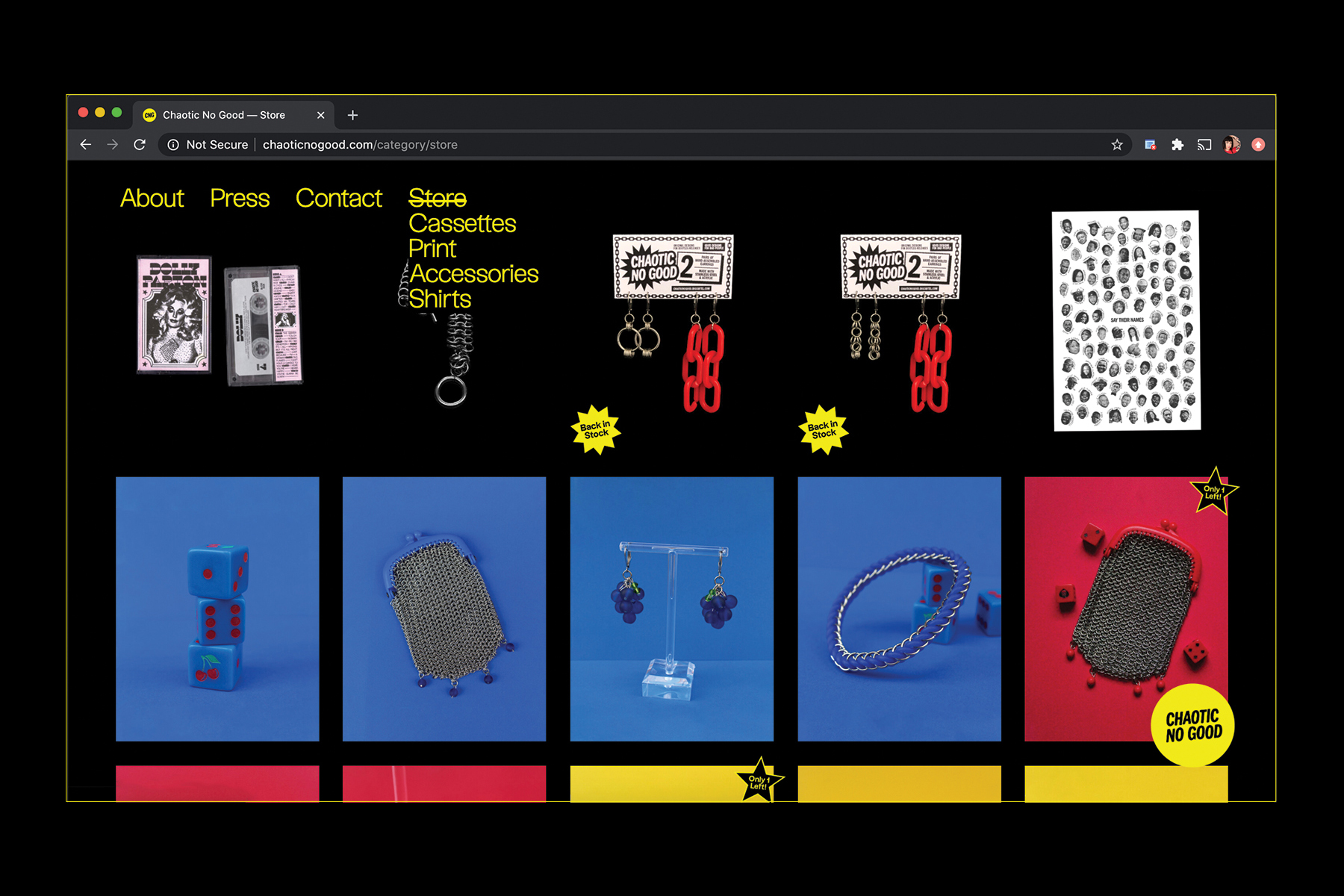Click the Not Secure site info icon
The width and height of the screenshot is (1344, 896).
pos(173,145)
